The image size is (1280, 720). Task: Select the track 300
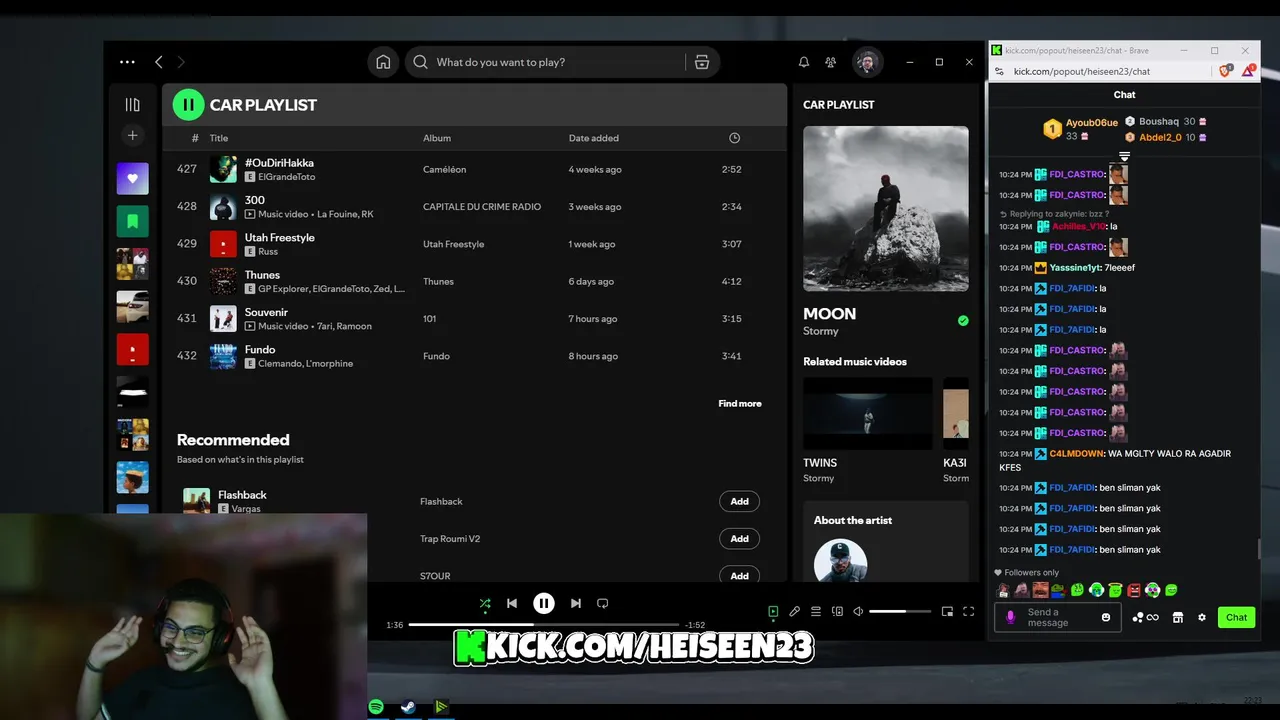tap(255, 200)
